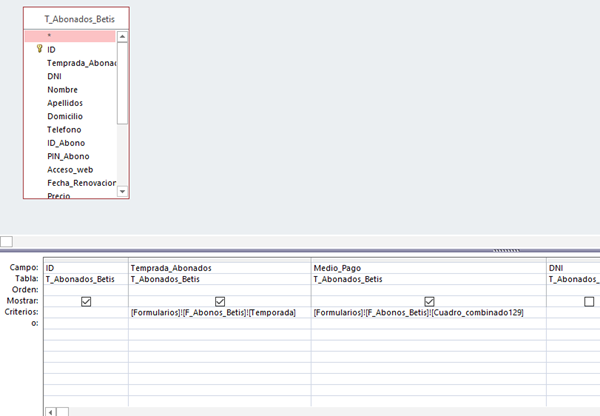Click the Tabla cell under the ID column
The height and width of the screenshot is (416, 600).
click(x=86, y=279)
